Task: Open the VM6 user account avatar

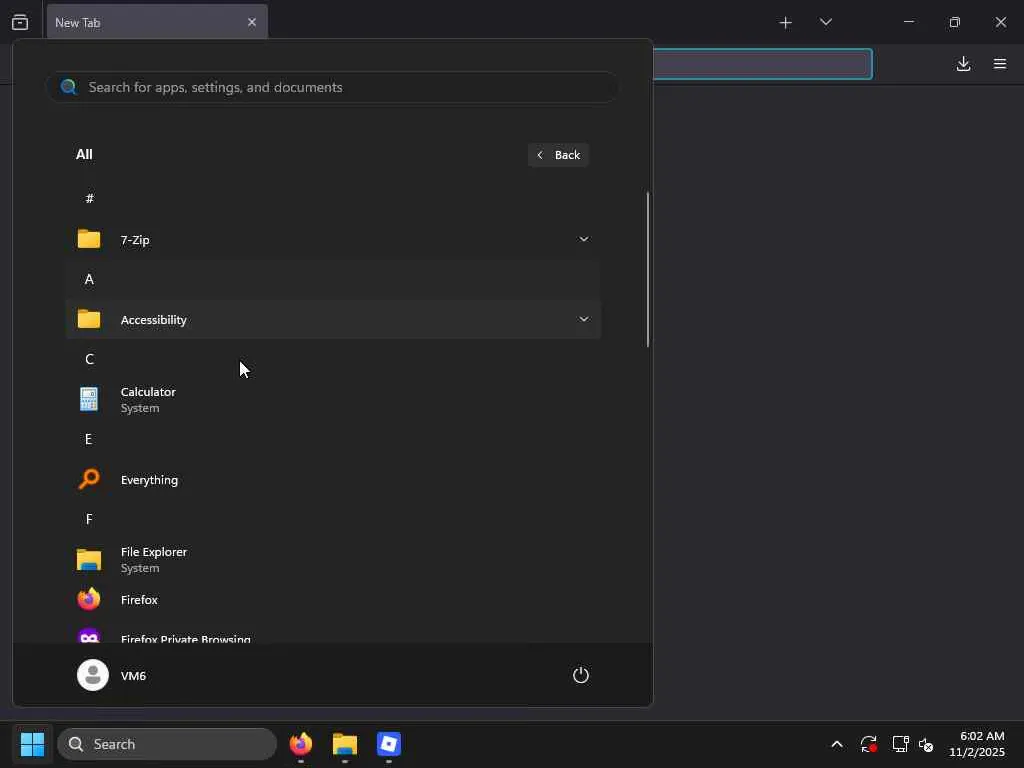Action: [x=93, y=675]
